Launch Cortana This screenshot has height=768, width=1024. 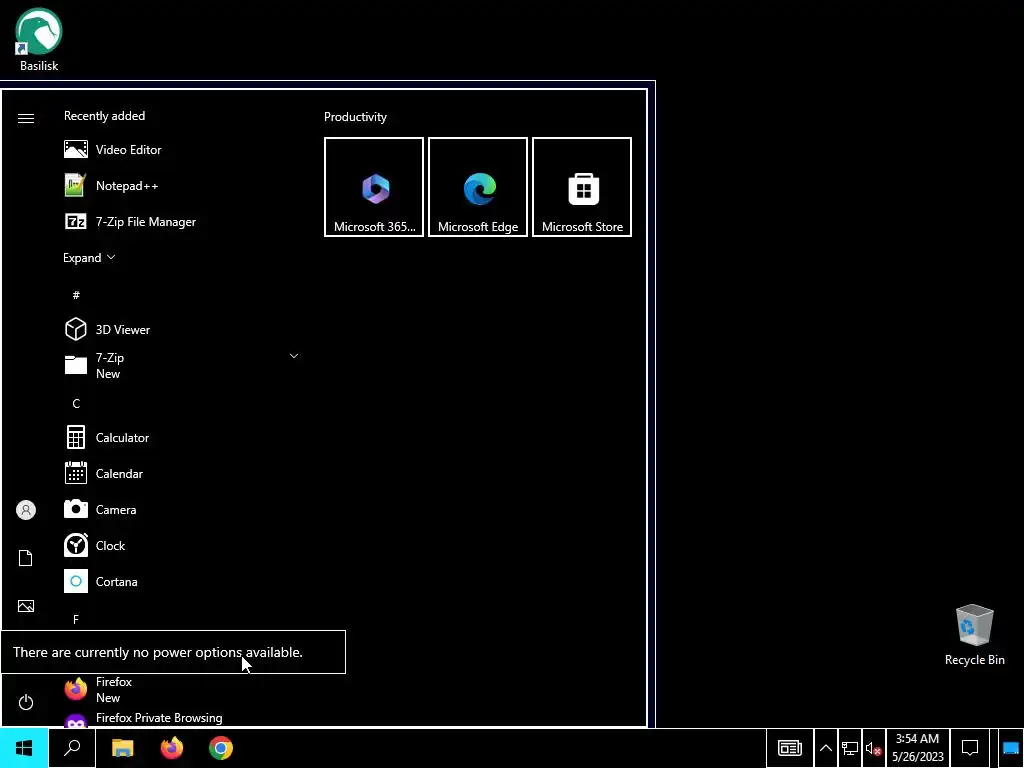(x=183, y=581)
